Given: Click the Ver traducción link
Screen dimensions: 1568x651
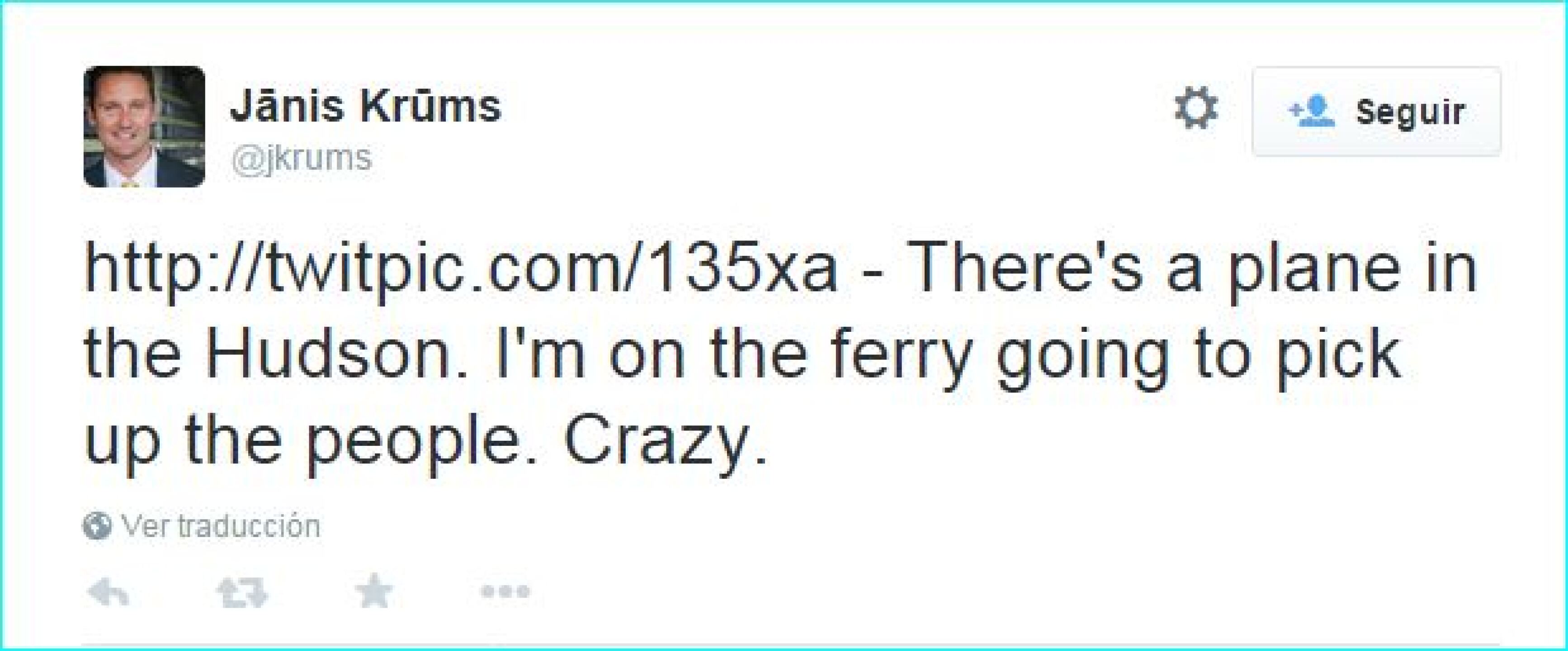Looking at the screenshot, I should 220,526.
